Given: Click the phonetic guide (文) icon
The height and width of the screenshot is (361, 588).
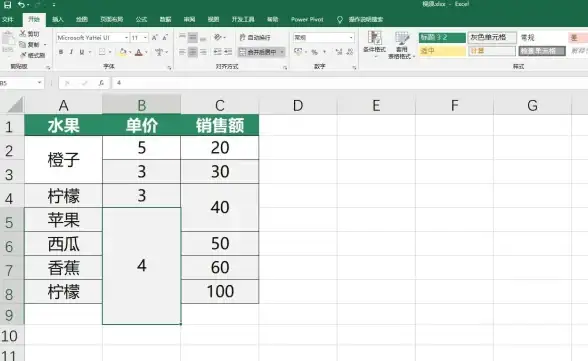Looking at the screenshot, I should click(x=159, y=52).
